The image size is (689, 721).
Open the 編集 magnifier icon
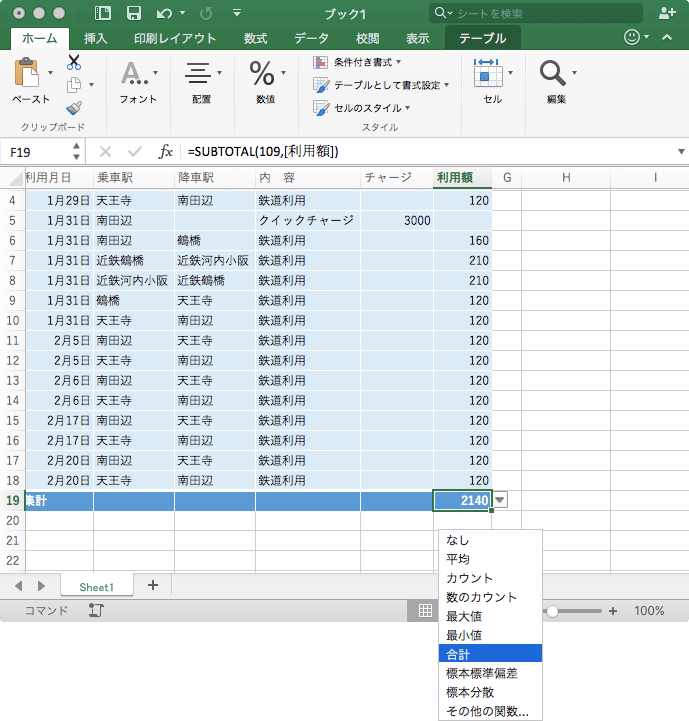click(x=552, y=73)
